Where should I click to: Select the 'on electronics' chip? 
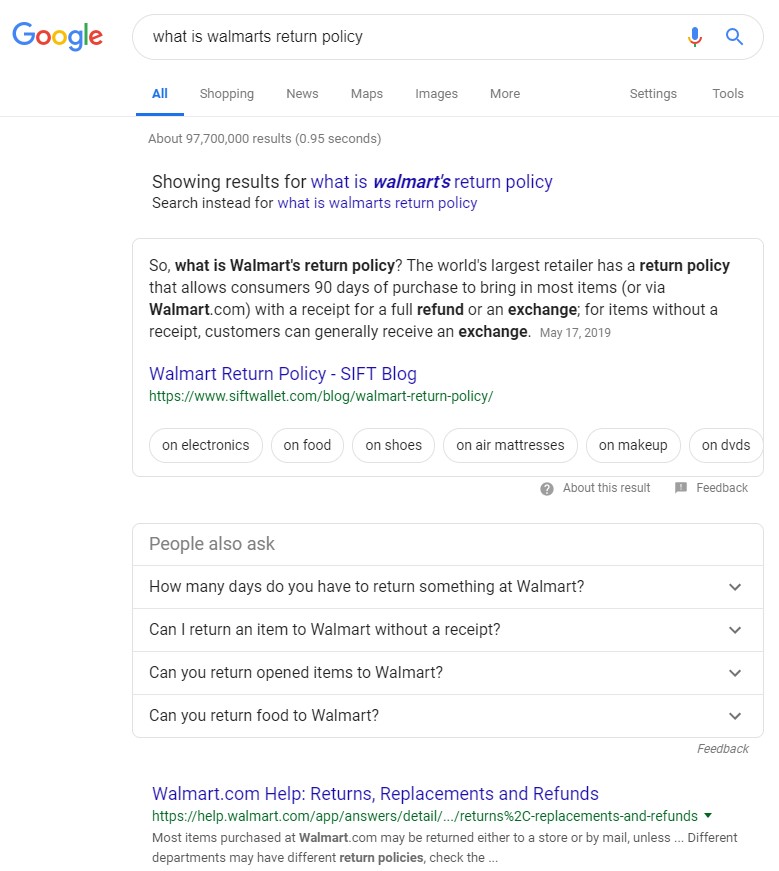(x=205, y=446)
